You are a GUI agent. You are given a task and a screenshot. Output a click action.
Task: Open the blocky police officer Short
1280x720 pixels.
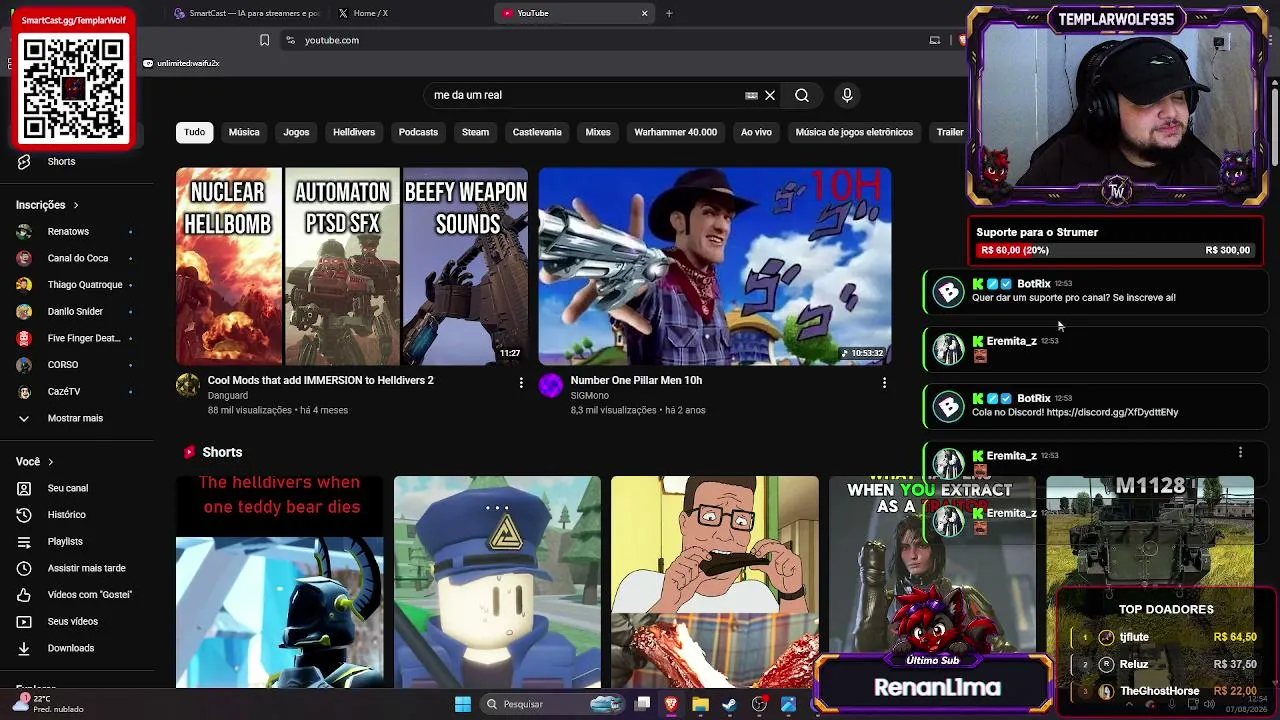(497, 582)
